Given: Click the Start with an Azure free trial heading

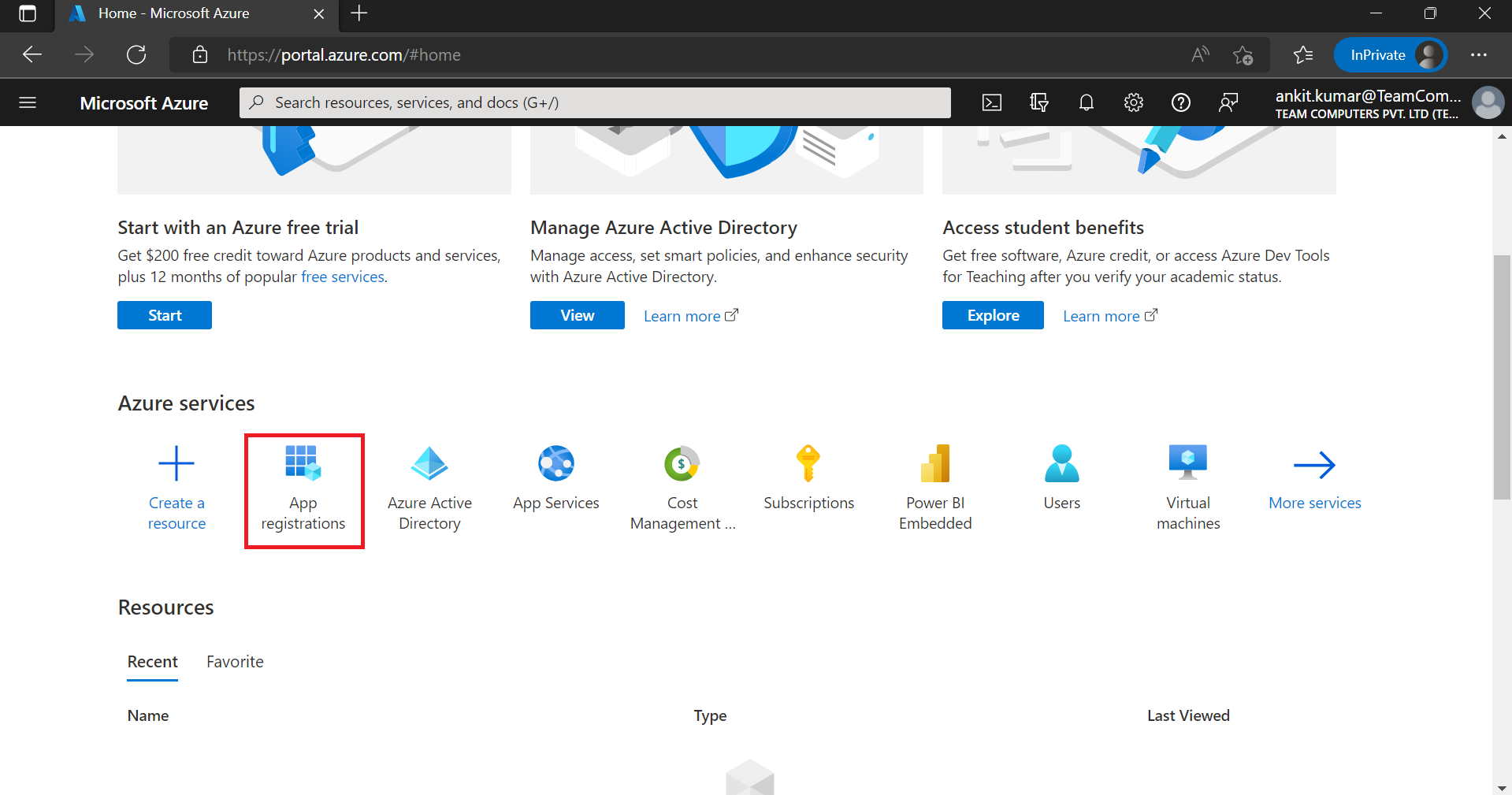Looking at the screenshot, I should 238,228.
